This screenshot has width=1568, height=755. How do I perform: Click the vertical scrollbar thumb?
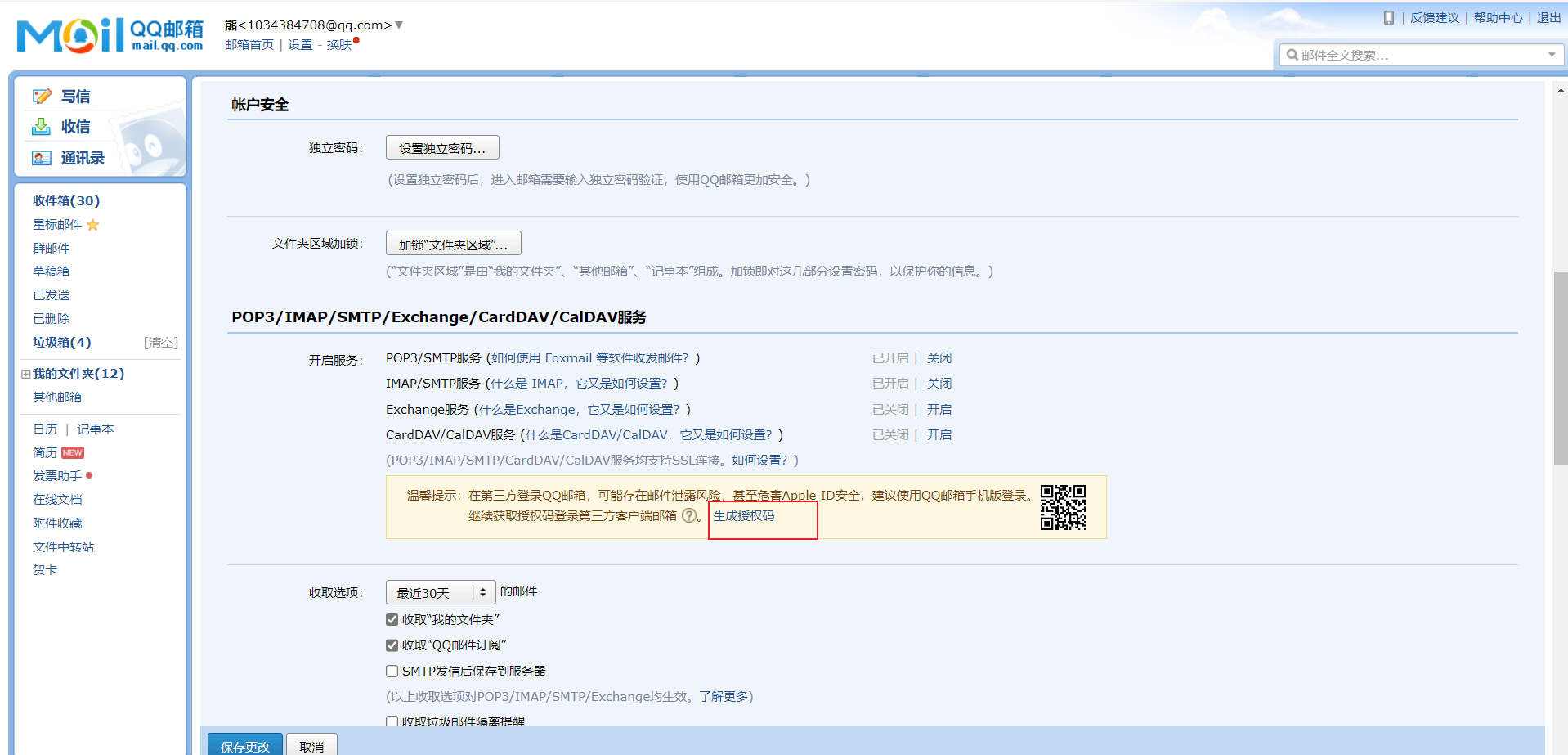[1561, 368]
